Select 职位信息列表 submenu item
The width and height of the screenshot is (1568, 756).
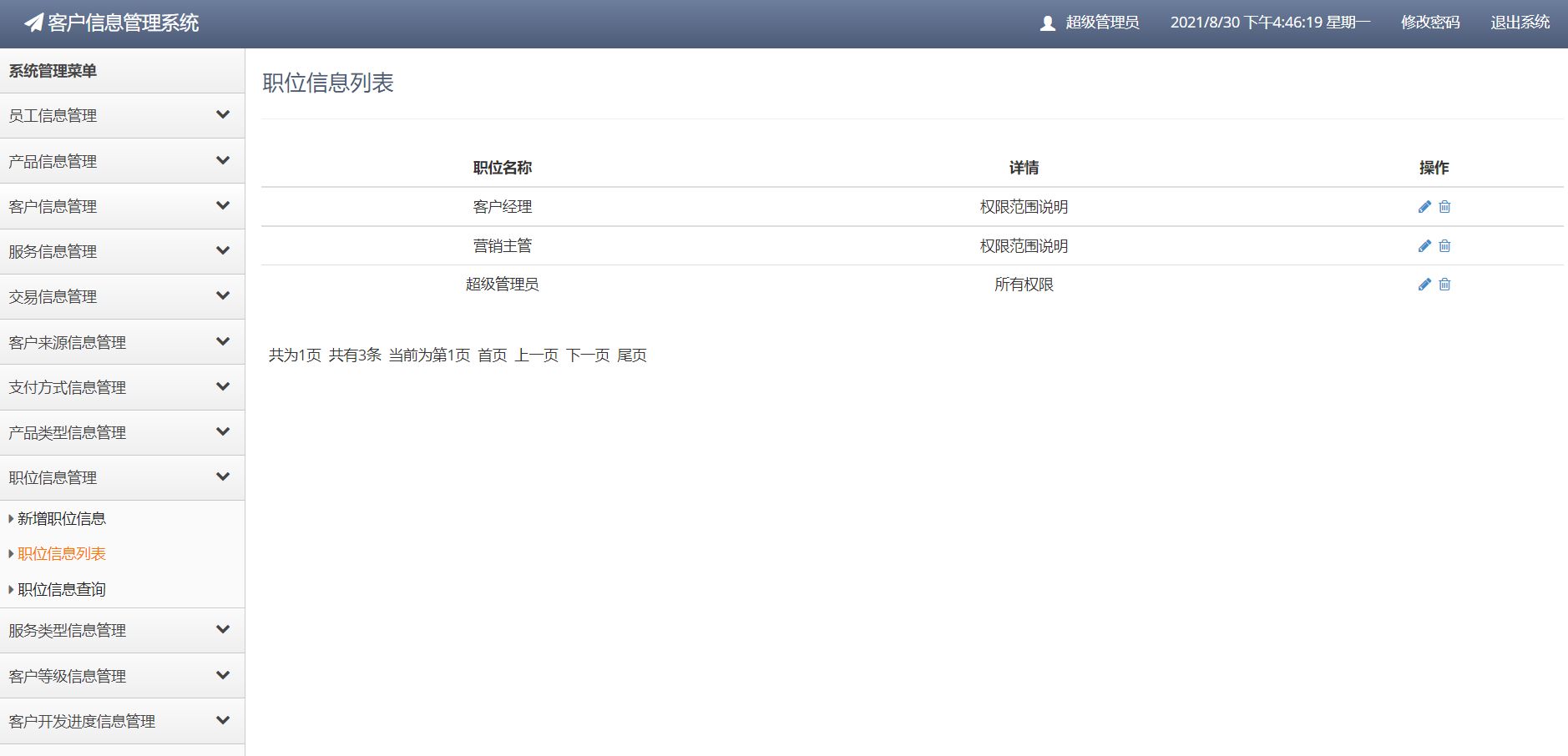(x=62, y=554)
